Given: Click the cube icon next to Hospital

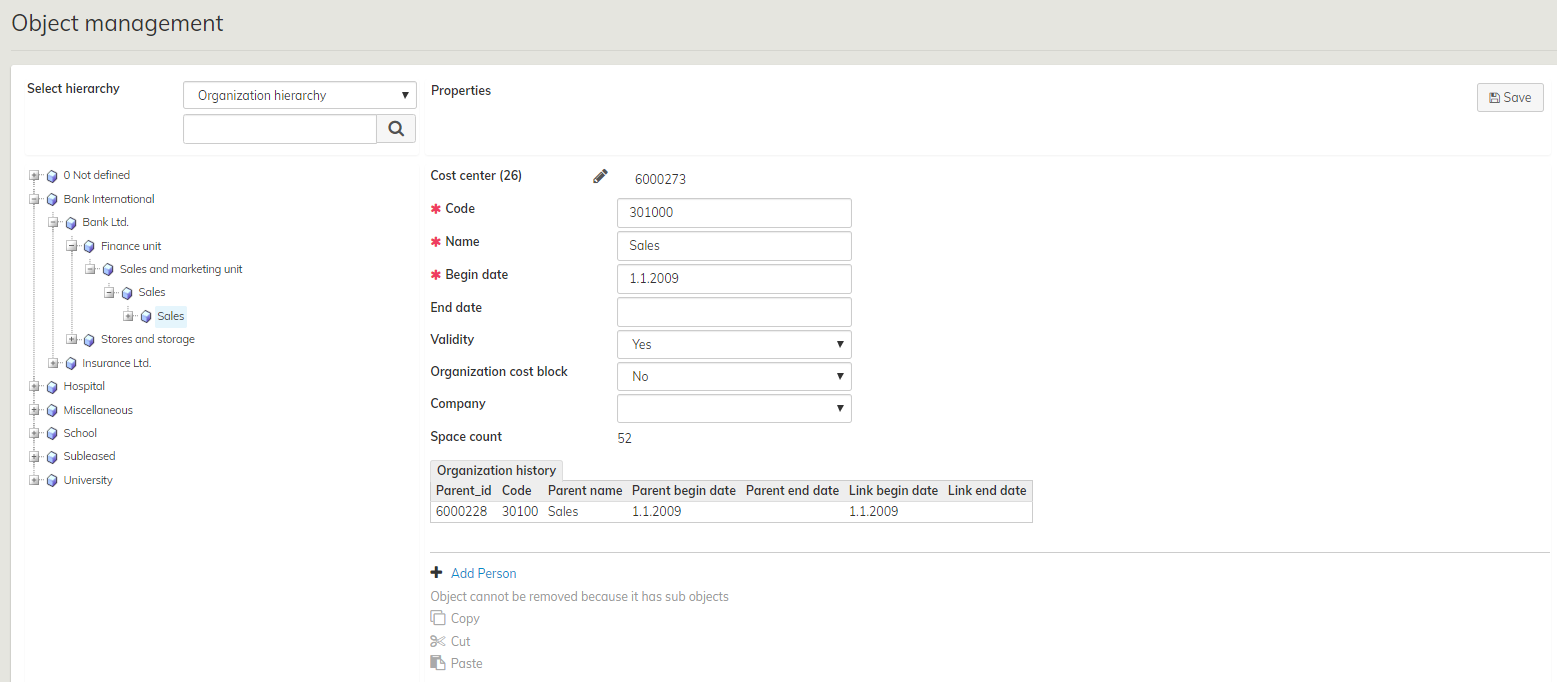Looking at the screenshot, I should point(52,387).
